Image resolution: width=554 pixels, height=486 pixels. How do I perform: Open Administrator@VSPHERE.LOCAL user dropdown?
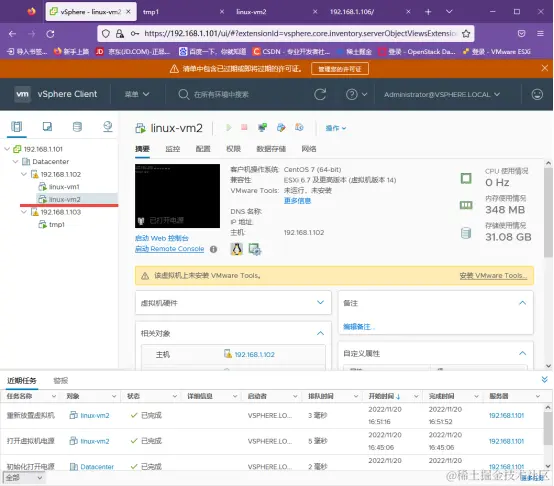click(442, 94)
